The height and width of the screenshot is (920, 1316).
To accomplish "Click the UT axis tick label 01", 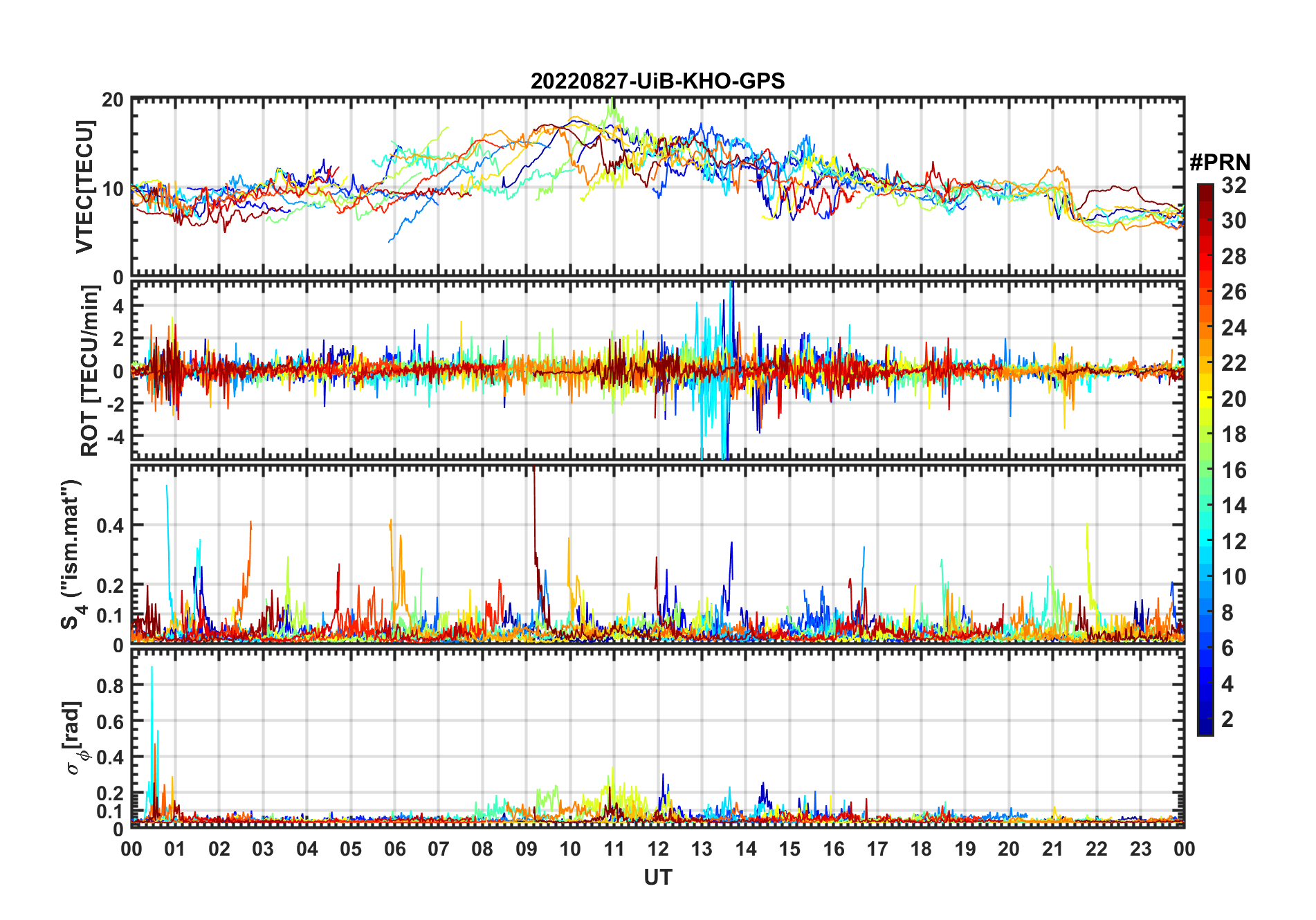I will coord(175,849).
